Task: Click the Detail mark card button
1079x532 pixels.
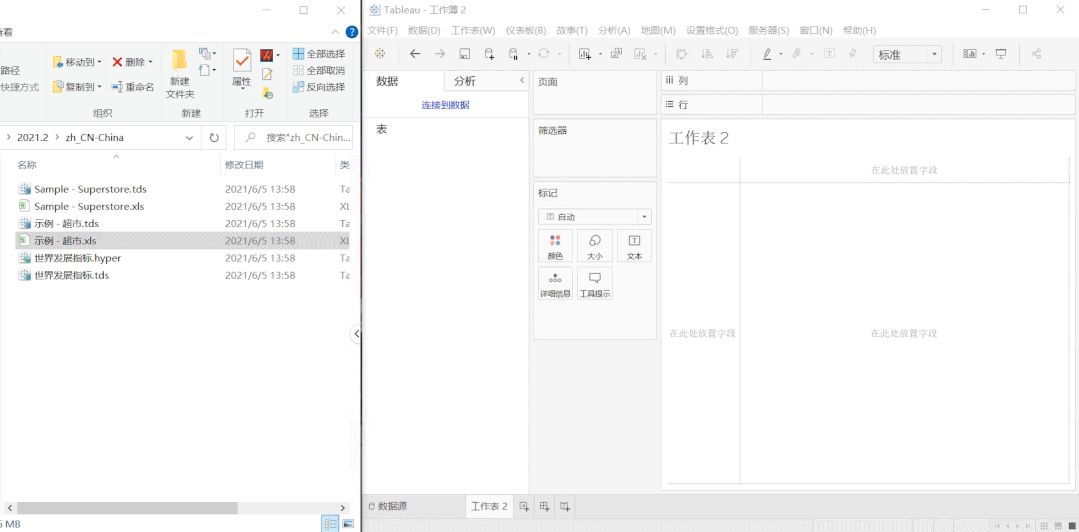Action: 555,284
